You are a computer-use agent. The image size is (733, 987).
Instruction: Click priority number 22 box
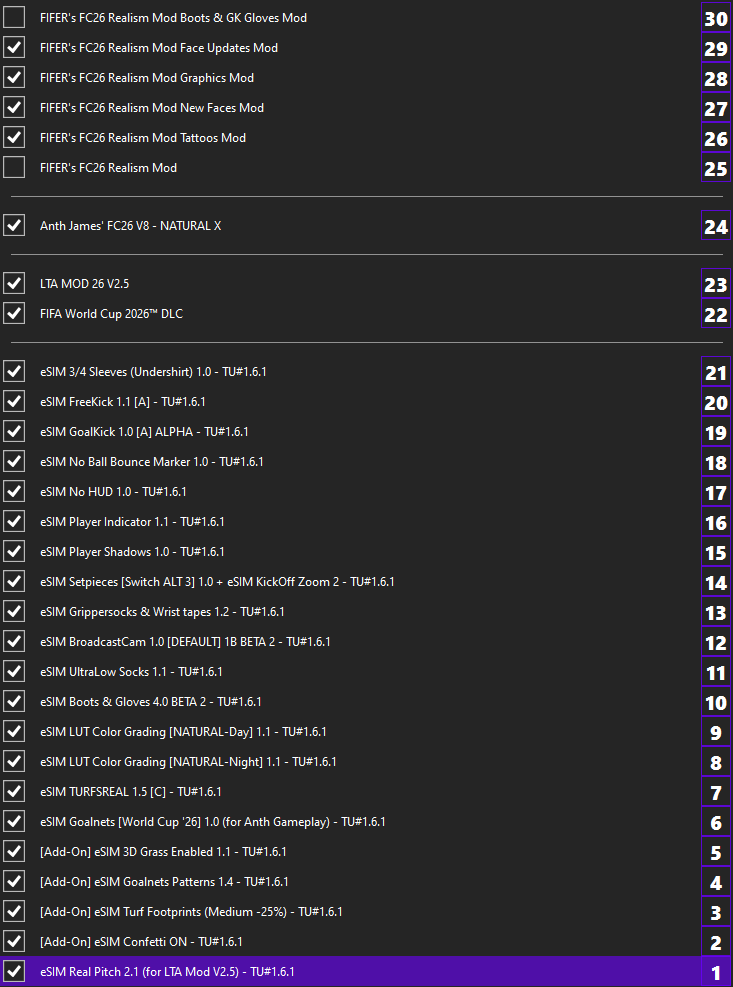[x=716, y=313]
